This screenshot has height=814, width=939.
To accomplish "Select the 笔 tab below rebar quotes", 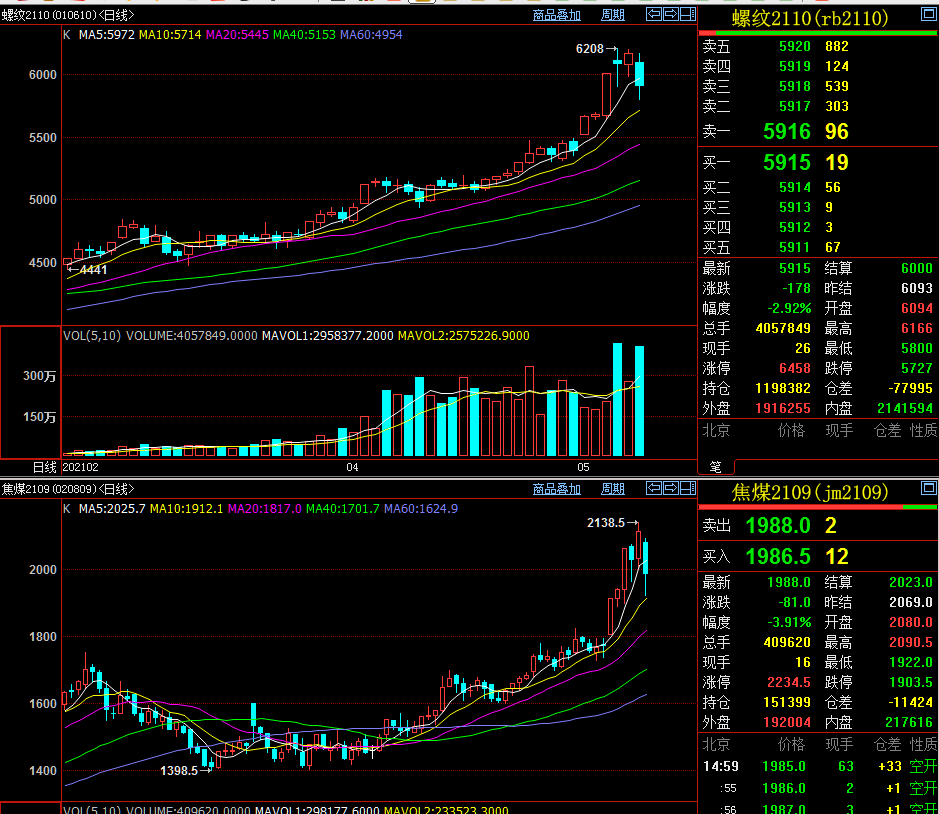I will (716, 467).
